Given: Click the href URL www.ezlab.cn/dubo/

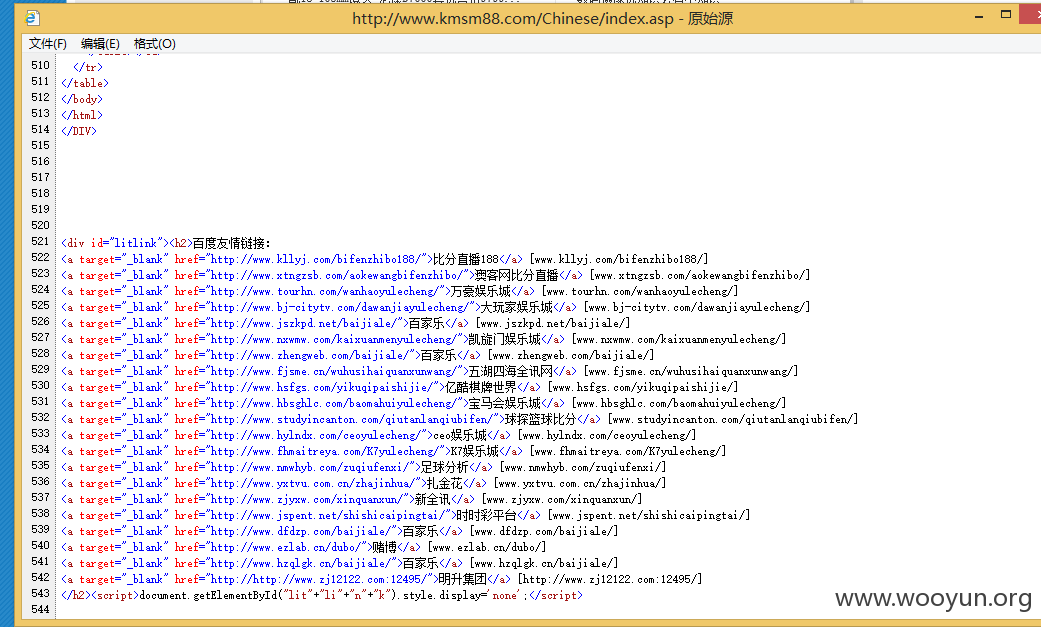Looking at the screenshot, I should point(286,547).
